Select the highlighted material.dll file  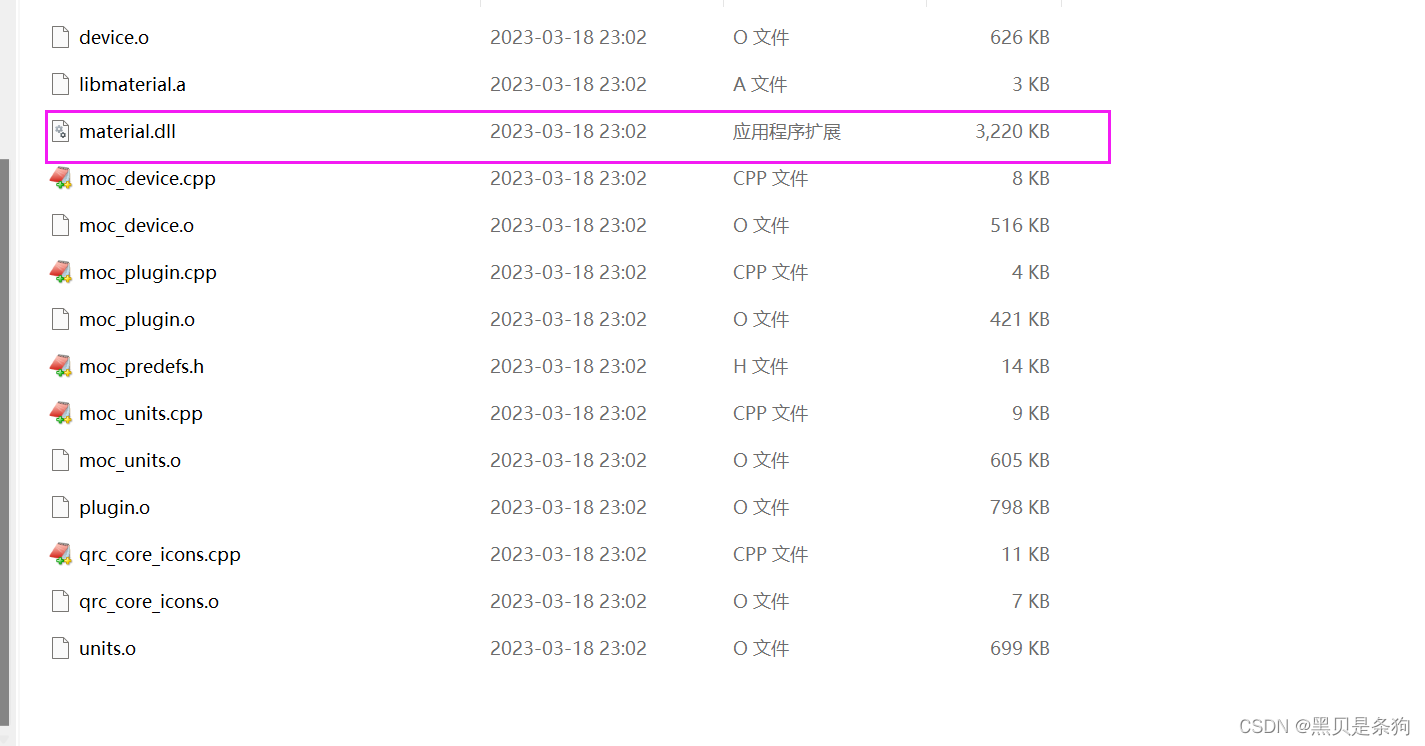pyautogui.click(x=128, y=131)
